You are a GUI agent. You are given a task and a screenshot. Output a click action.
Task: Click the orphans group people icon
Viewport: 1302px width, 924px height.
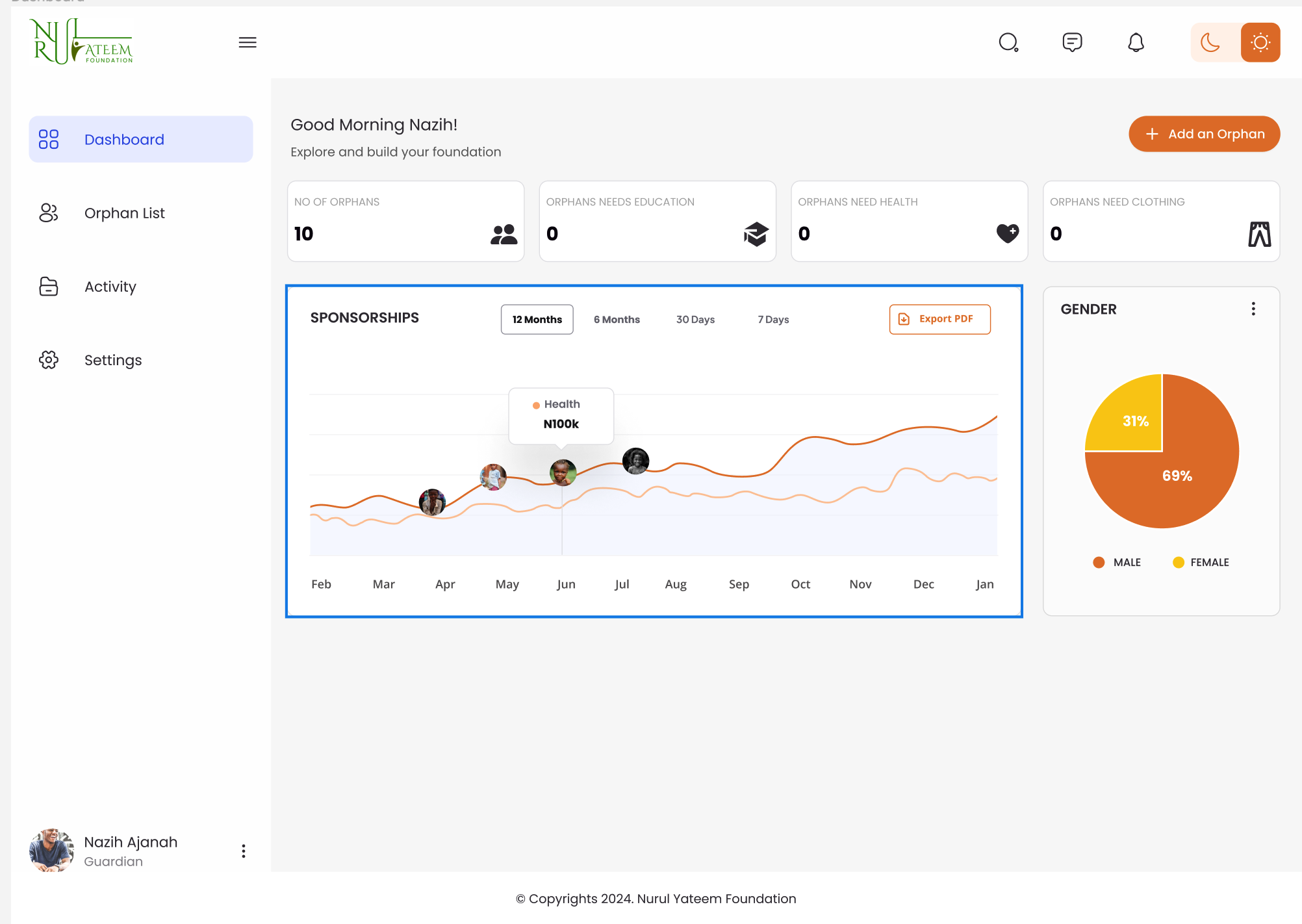504,234
